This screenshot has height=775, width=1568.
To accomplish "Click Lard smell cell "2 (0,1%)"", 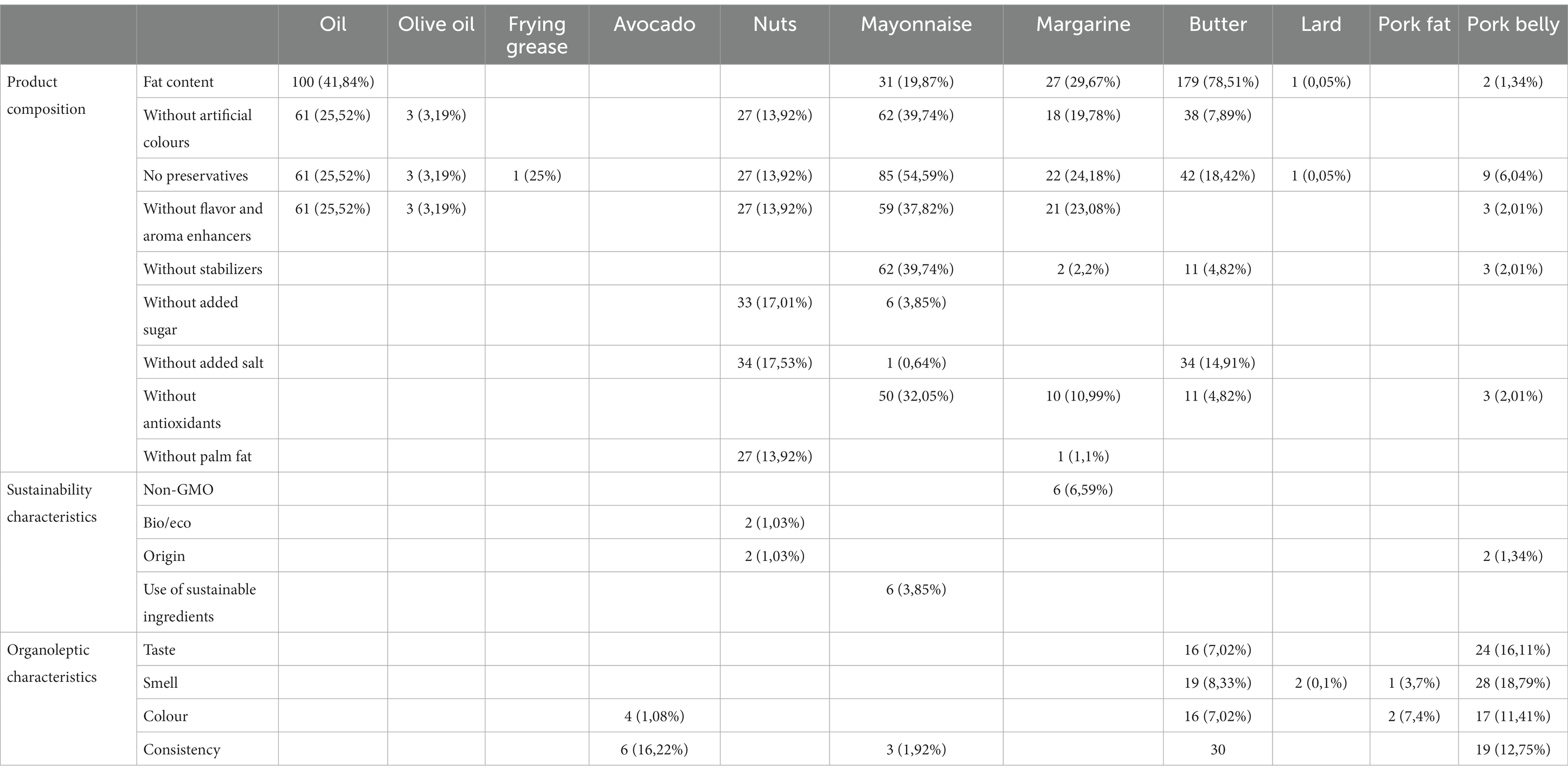I will coord(1321,683).
